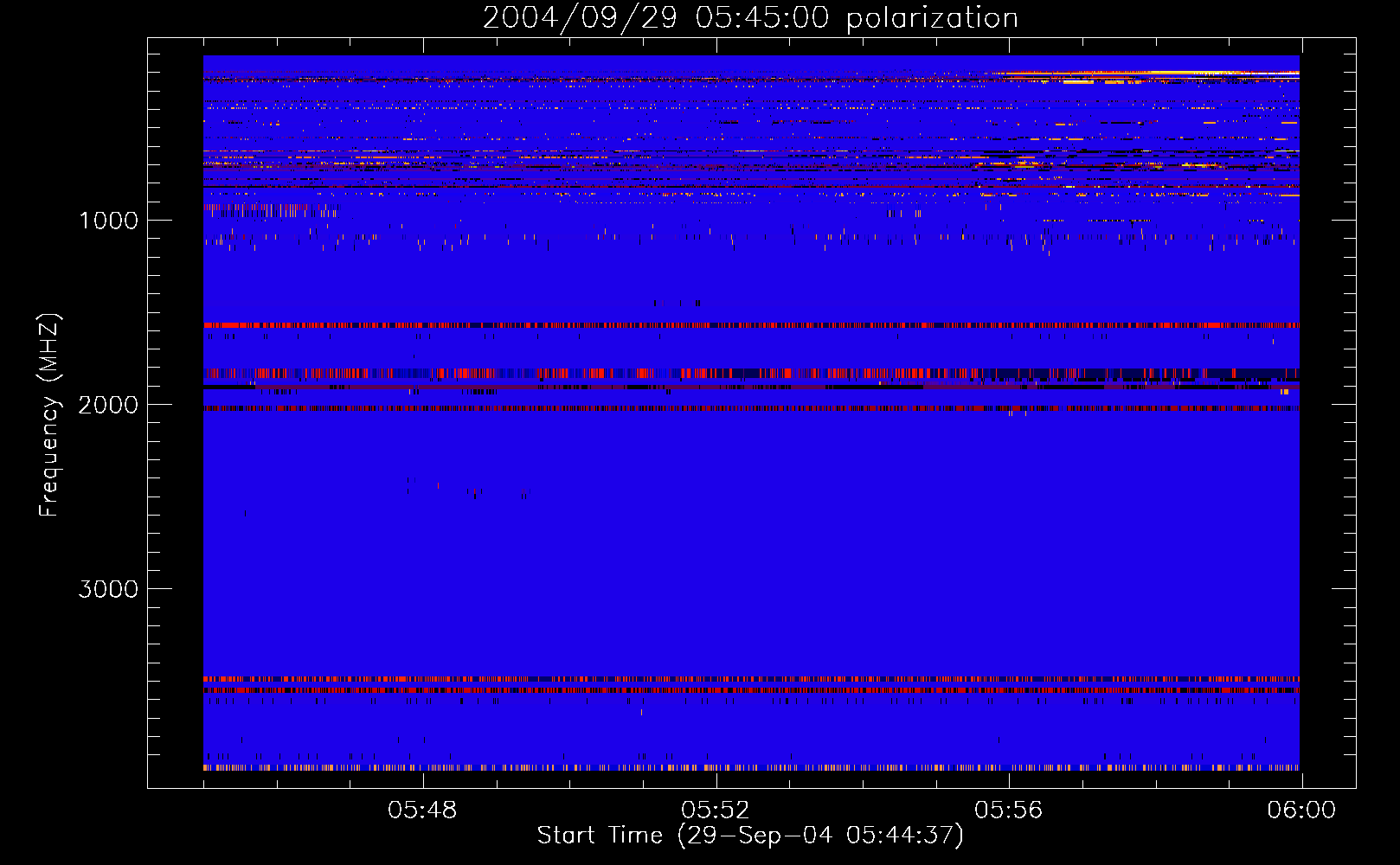Click the 05:56 time tick label
The height and width of the screenshot is (865, 1400).
1009,811
